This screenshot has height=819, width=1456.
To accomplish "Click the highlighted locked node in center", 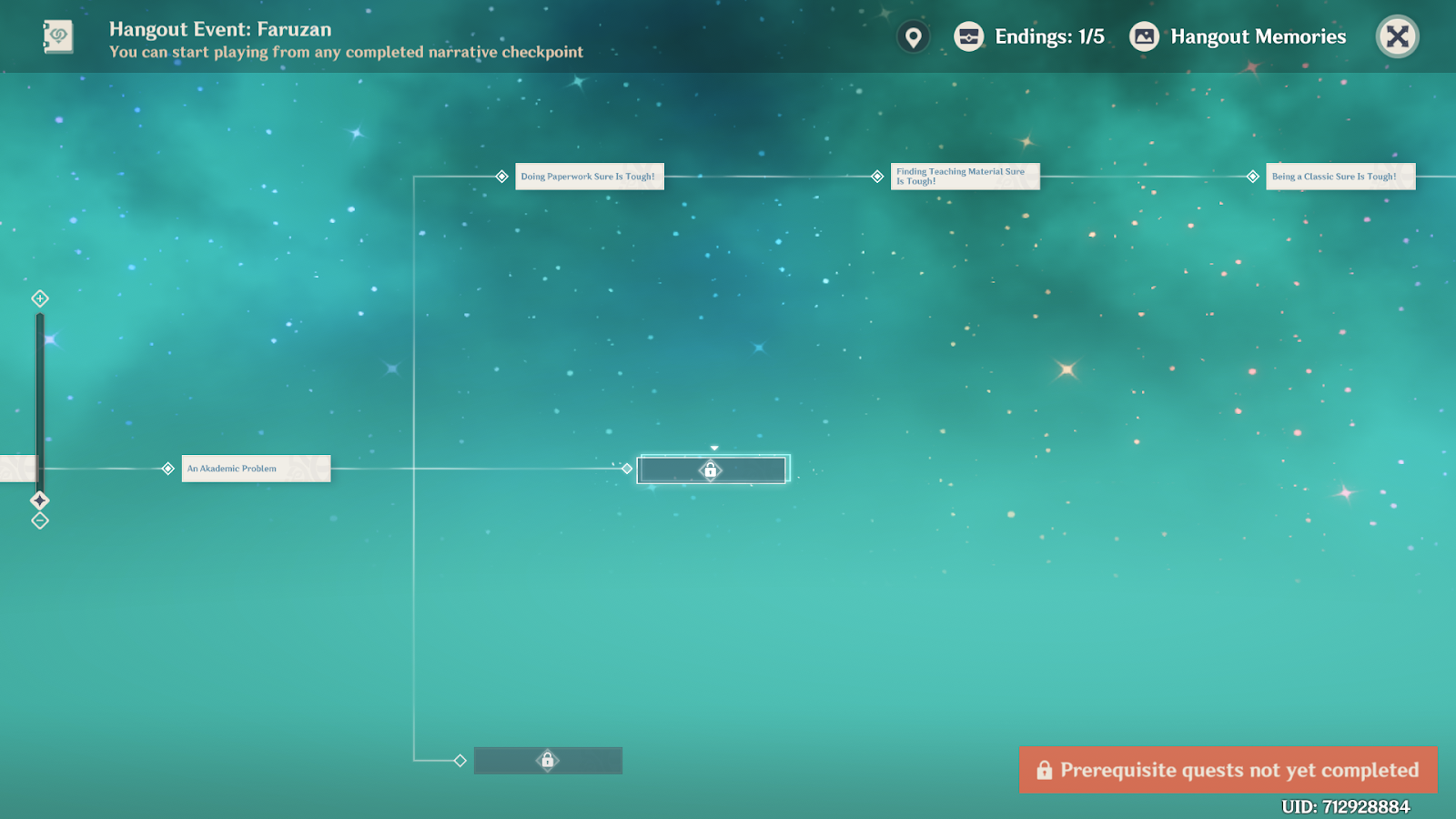I will [713, 470].
